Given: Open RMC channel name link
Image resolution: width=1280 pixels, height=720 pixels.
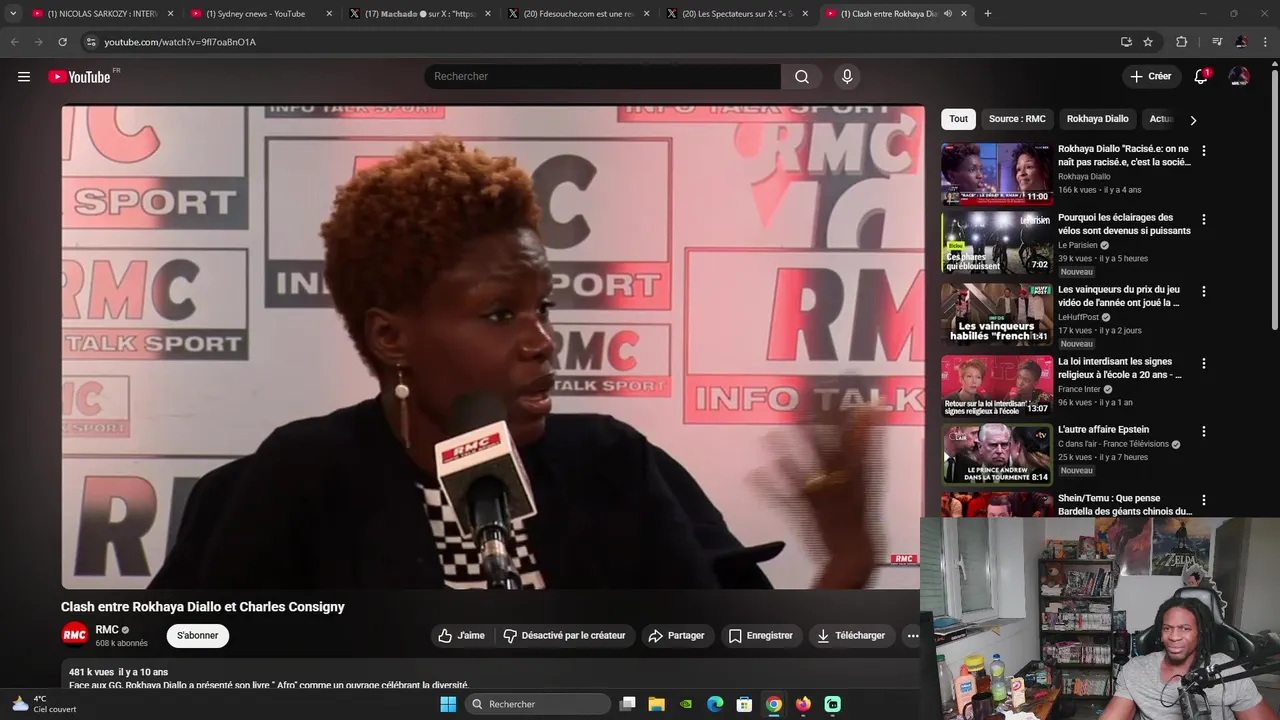Looking at the screenshot, I should tap(107, 630).
